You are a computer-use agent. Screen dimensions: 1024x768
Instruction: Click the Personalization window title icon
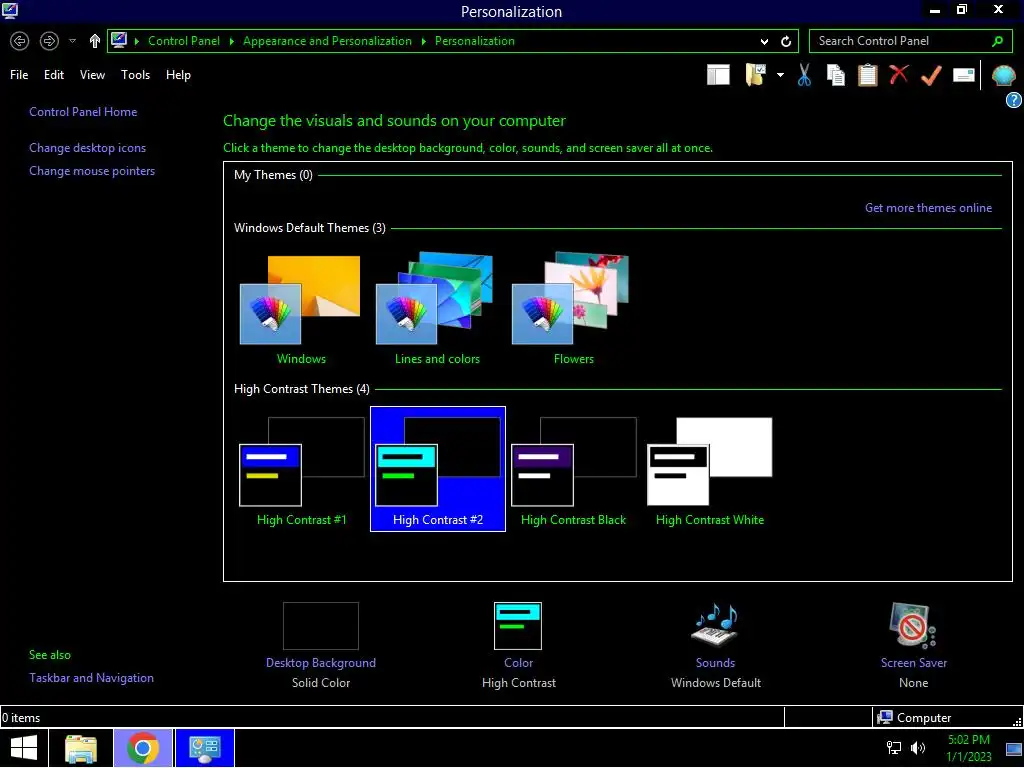coord(10,10)
